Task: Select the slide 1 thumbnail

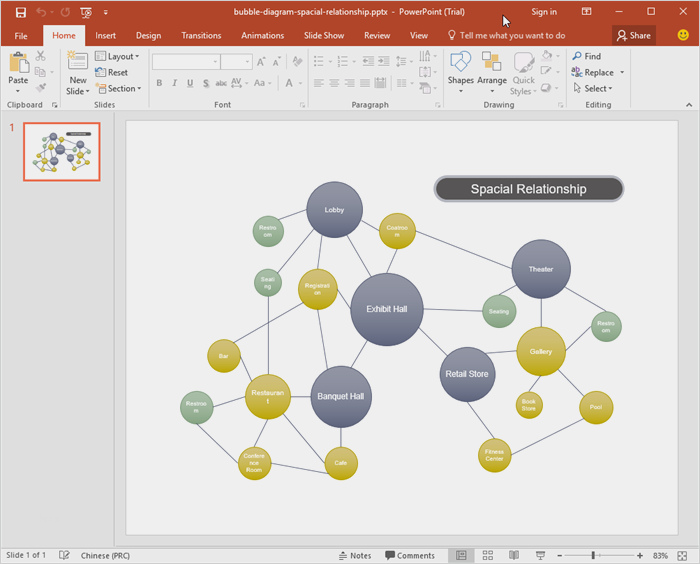Action: [x=62, y=152]
